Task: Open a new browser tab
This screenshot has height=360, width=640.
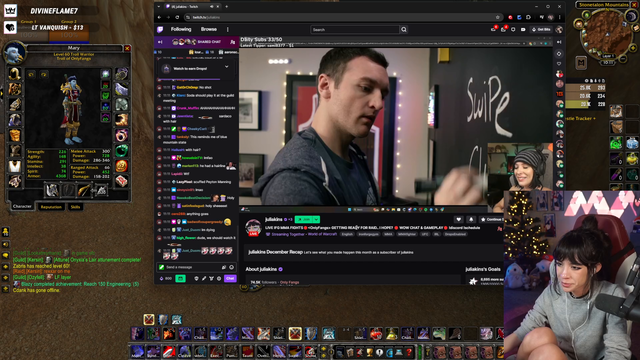Action: pyautogui.click(x=227, y=7)
